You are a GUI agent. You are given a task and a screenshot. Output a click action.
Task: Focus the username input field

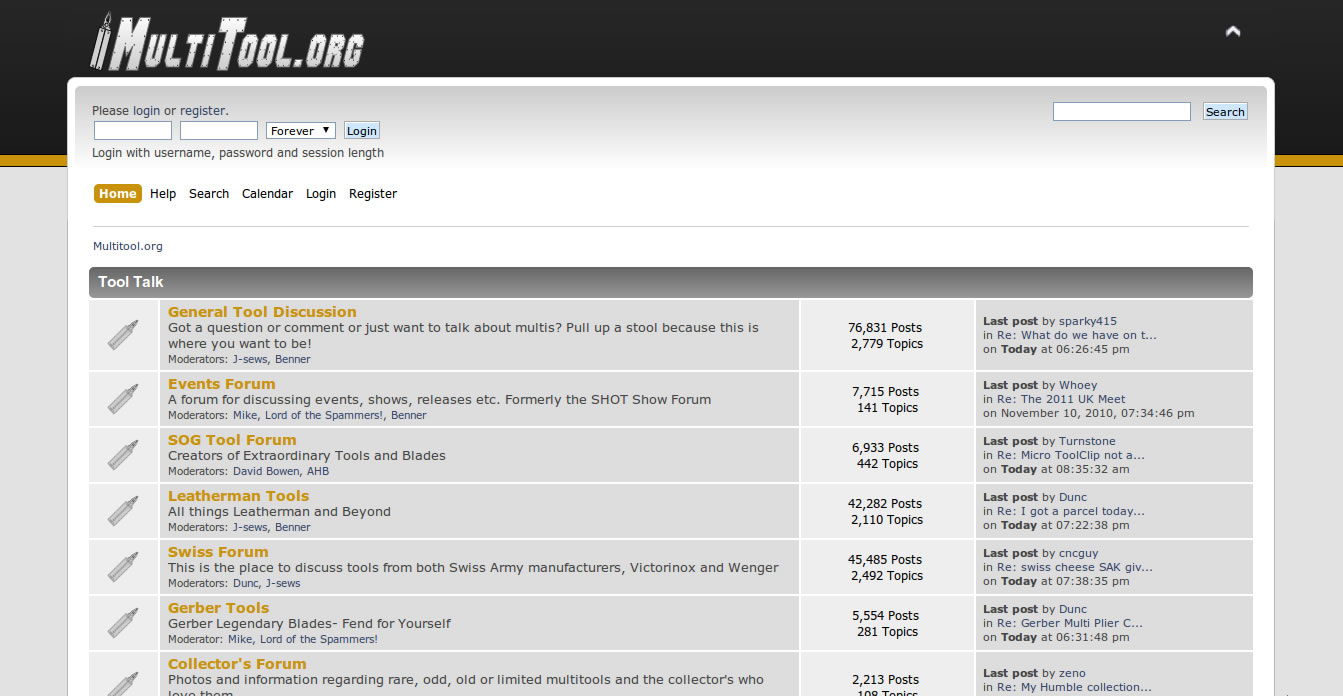(133, 131)
